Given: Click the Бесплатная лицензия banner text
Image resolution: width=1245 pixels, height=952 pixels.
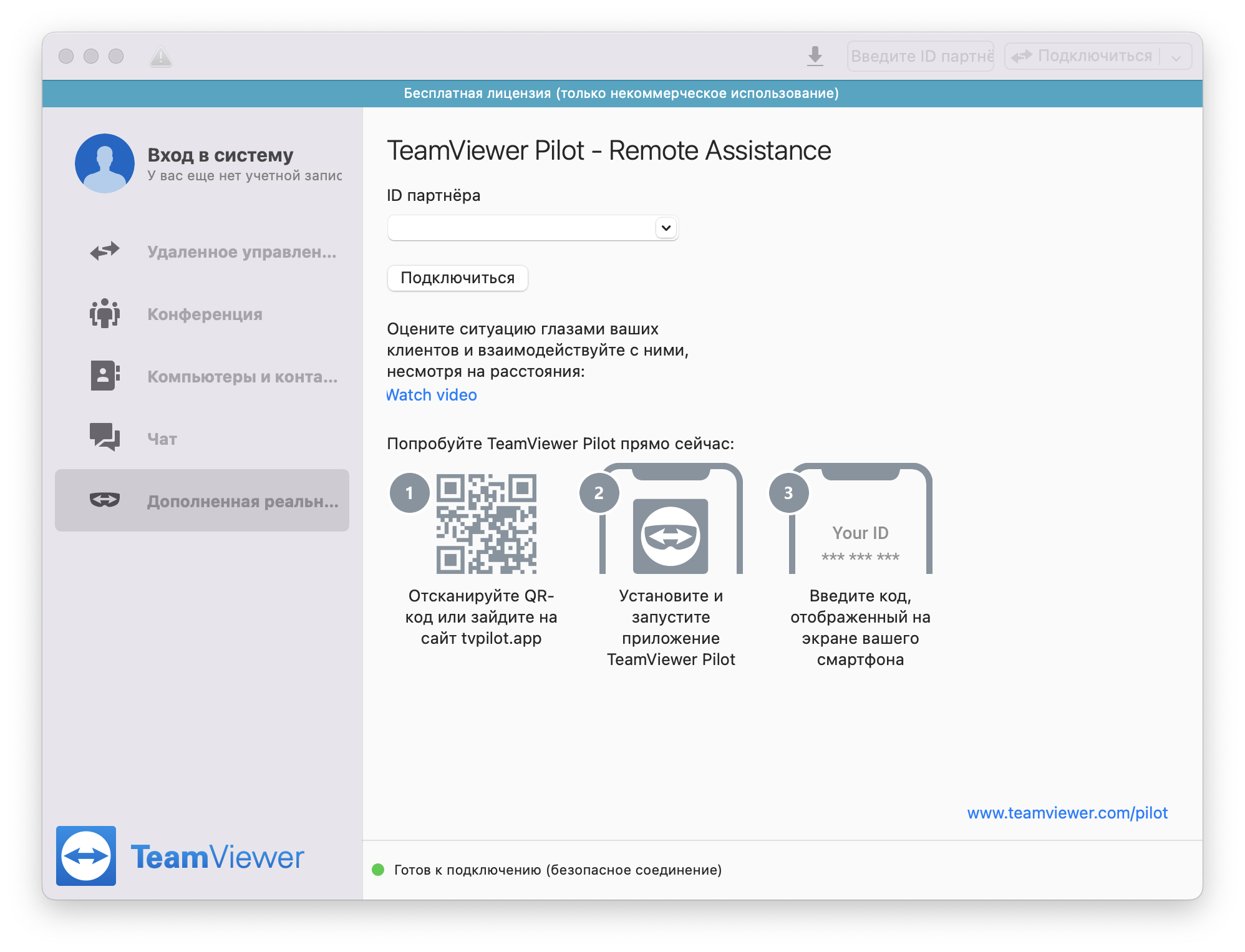Looking at the screenshot, I should pyautogui.click(x=621, y=94).
